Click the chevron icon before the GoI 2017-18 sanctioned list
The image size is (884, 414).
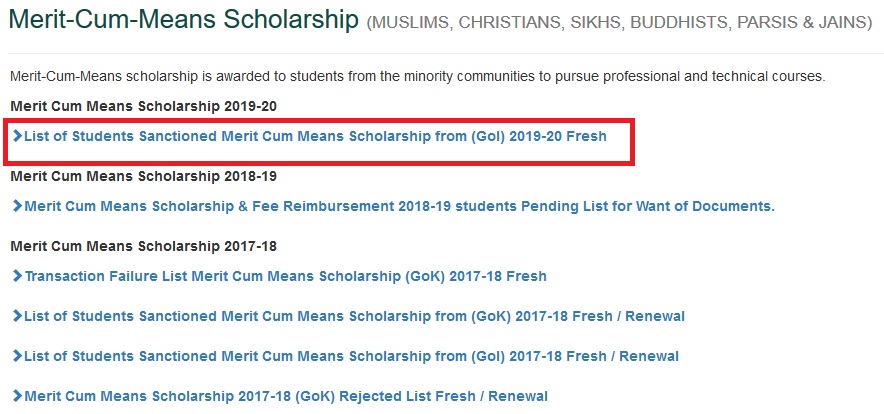17,356
